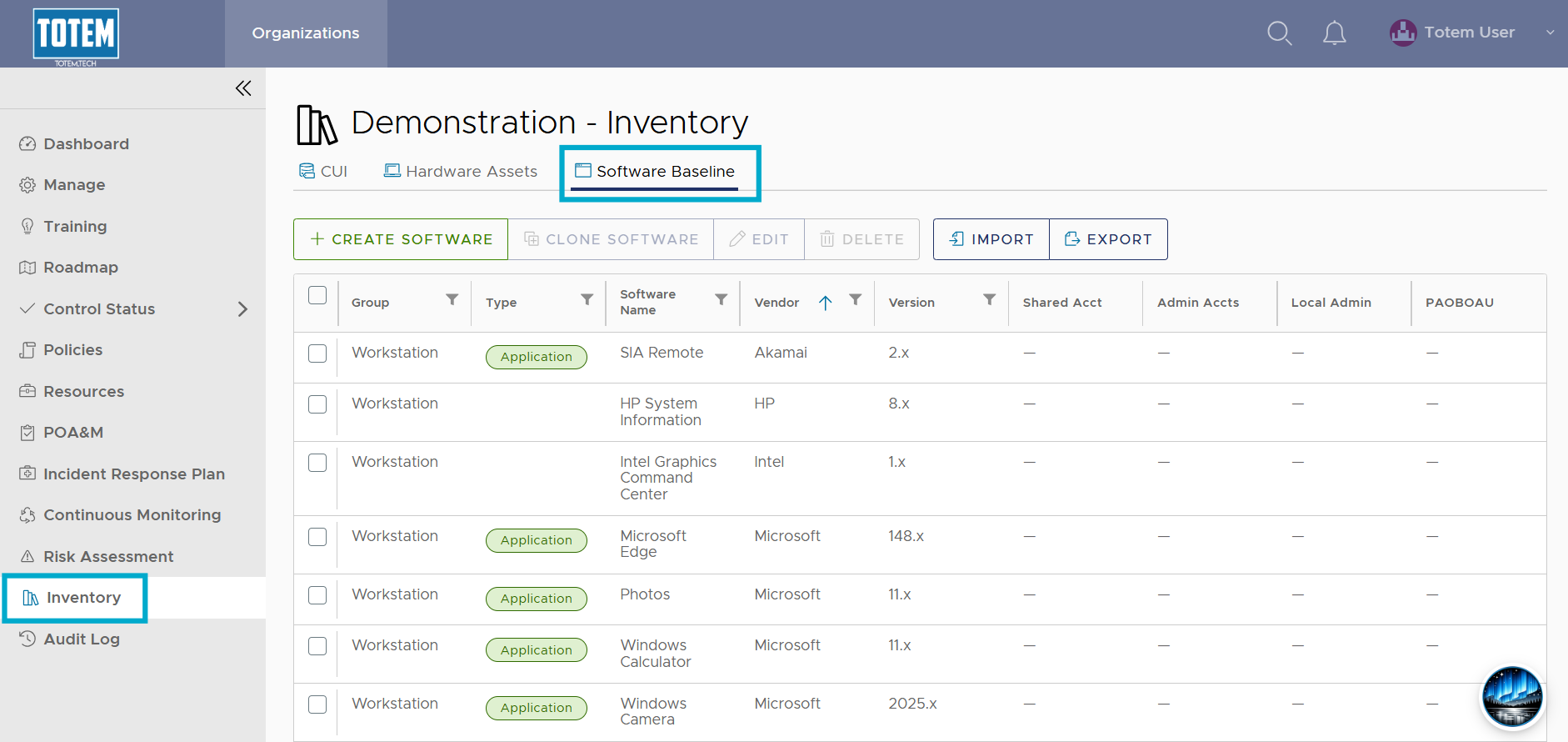
Task: Click the HP vendor cell
Action: (764, 404)
